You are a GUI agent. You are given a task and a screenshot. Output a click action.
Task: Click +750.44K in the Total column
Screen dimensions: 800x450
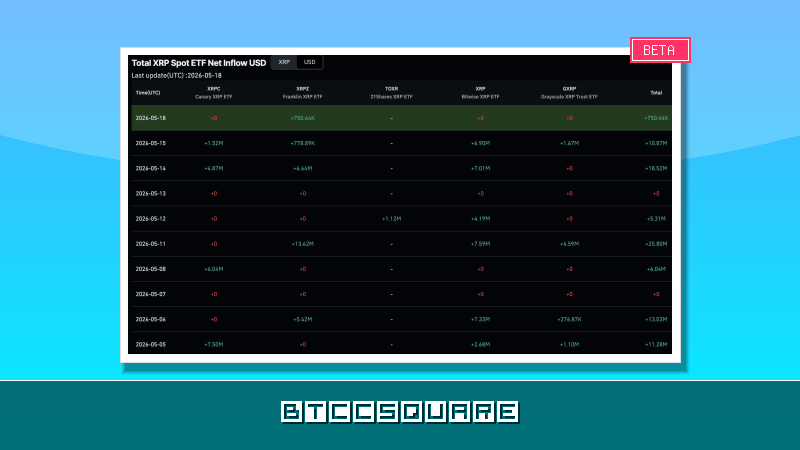(656, 118)
